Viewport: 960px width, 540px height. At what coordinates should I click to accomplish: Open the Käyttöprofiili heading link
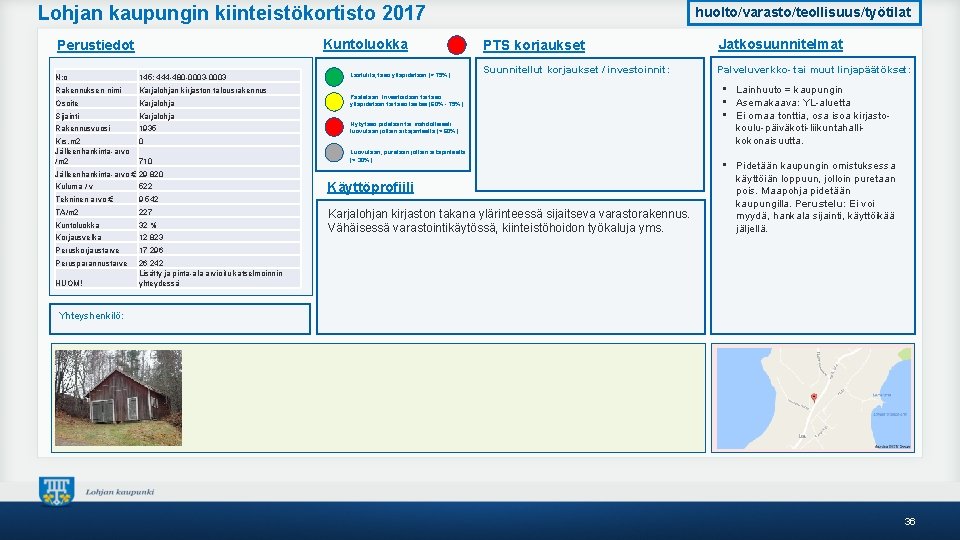click(x=370, y=187)
